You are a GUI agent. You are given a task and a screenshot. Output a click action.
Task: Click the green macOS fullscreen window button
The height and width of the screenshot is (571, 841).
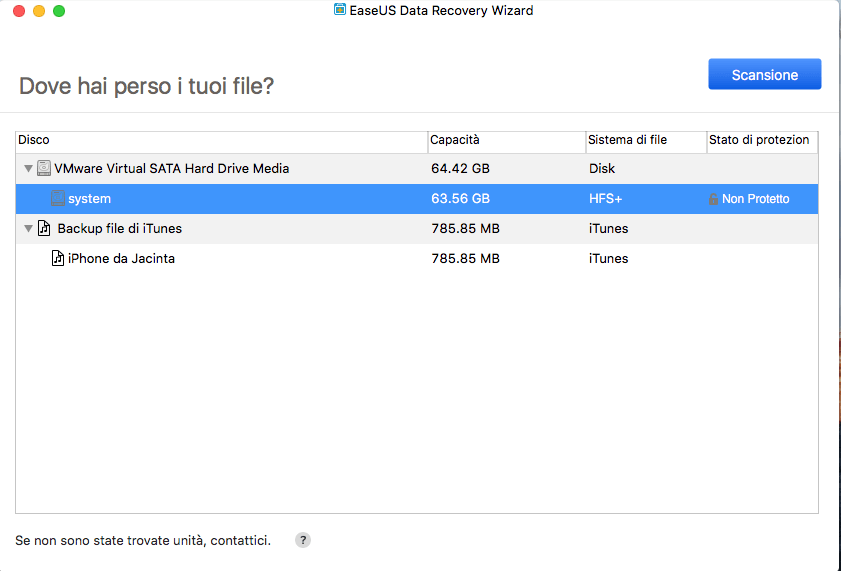tap(59, 11)
